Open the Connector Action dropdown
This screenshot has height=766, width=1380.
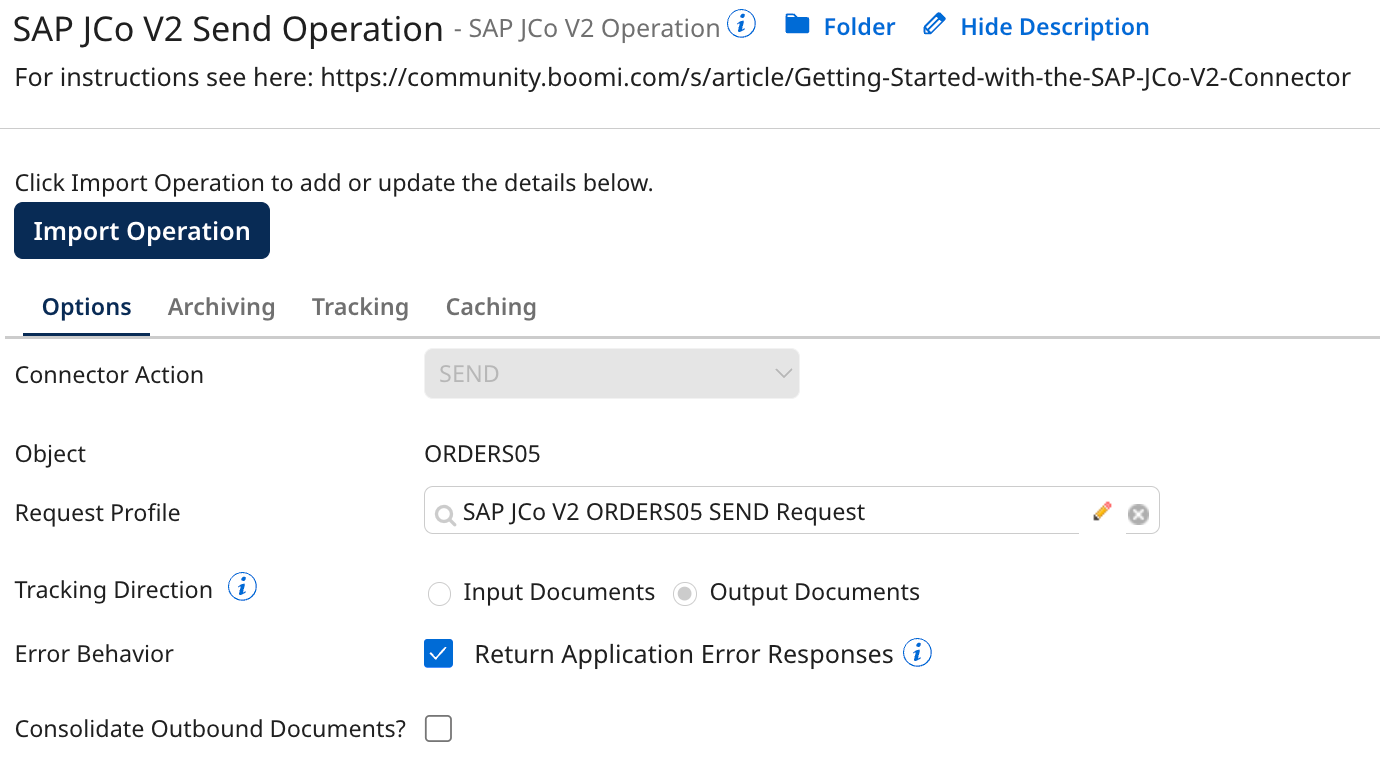611,373
